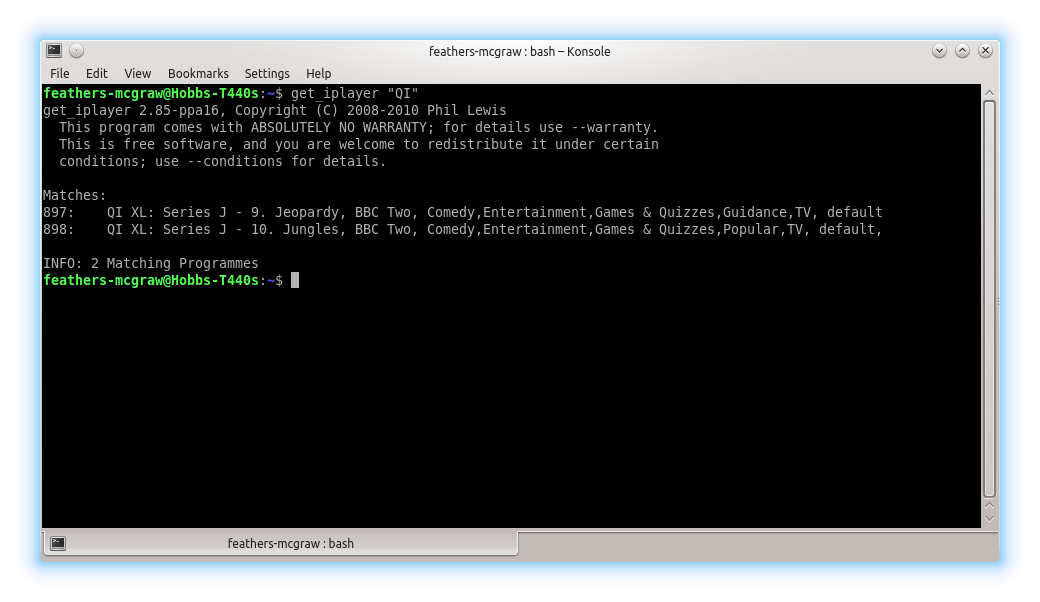Click the terminal icon on the bash tab
The height and width of the screenshot is (602, 1040).
click(x=58, y=544)
